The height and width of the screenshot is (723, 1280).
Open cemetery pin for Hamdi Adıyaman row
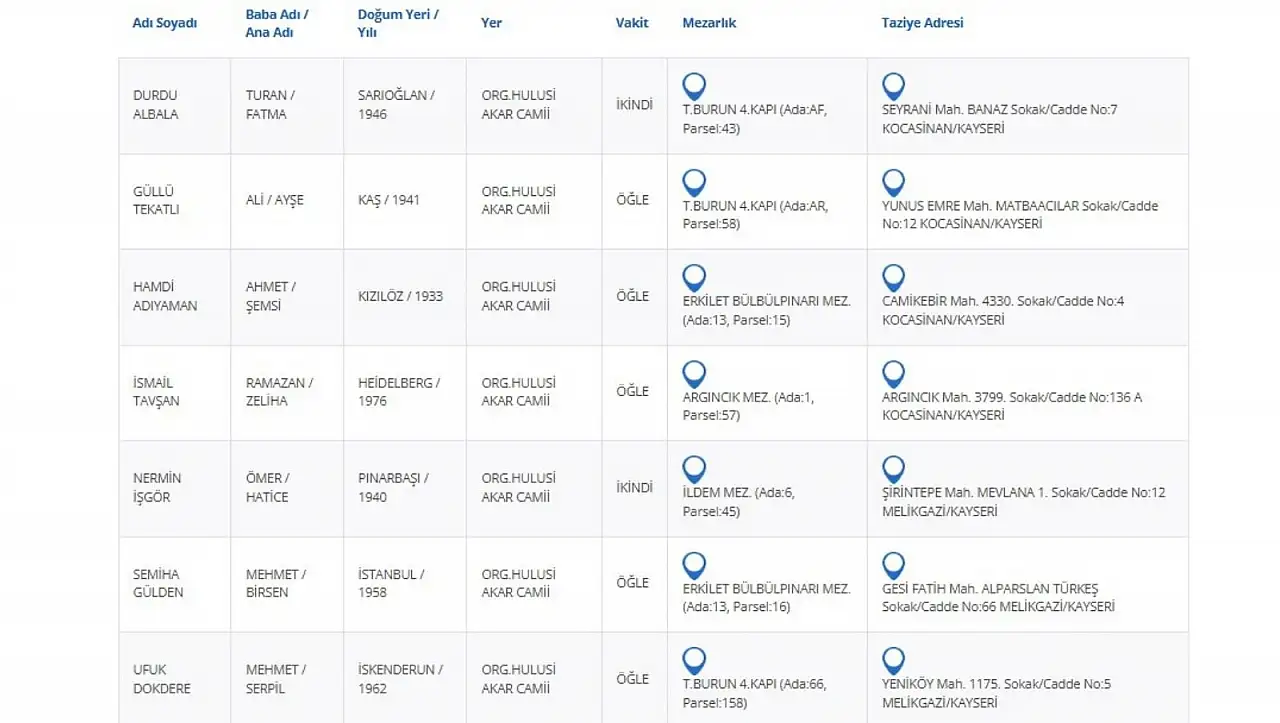694,278
